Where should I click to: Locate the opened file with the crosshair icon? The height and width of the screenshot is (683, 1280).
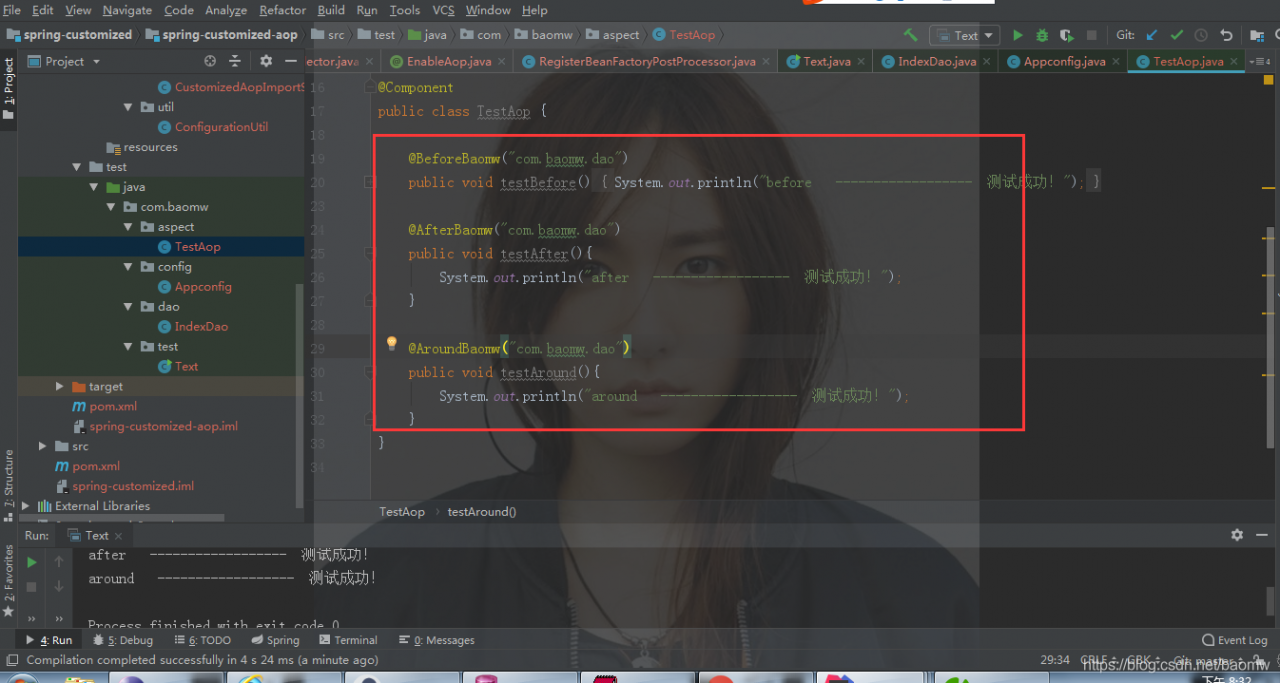coord(210,61)
